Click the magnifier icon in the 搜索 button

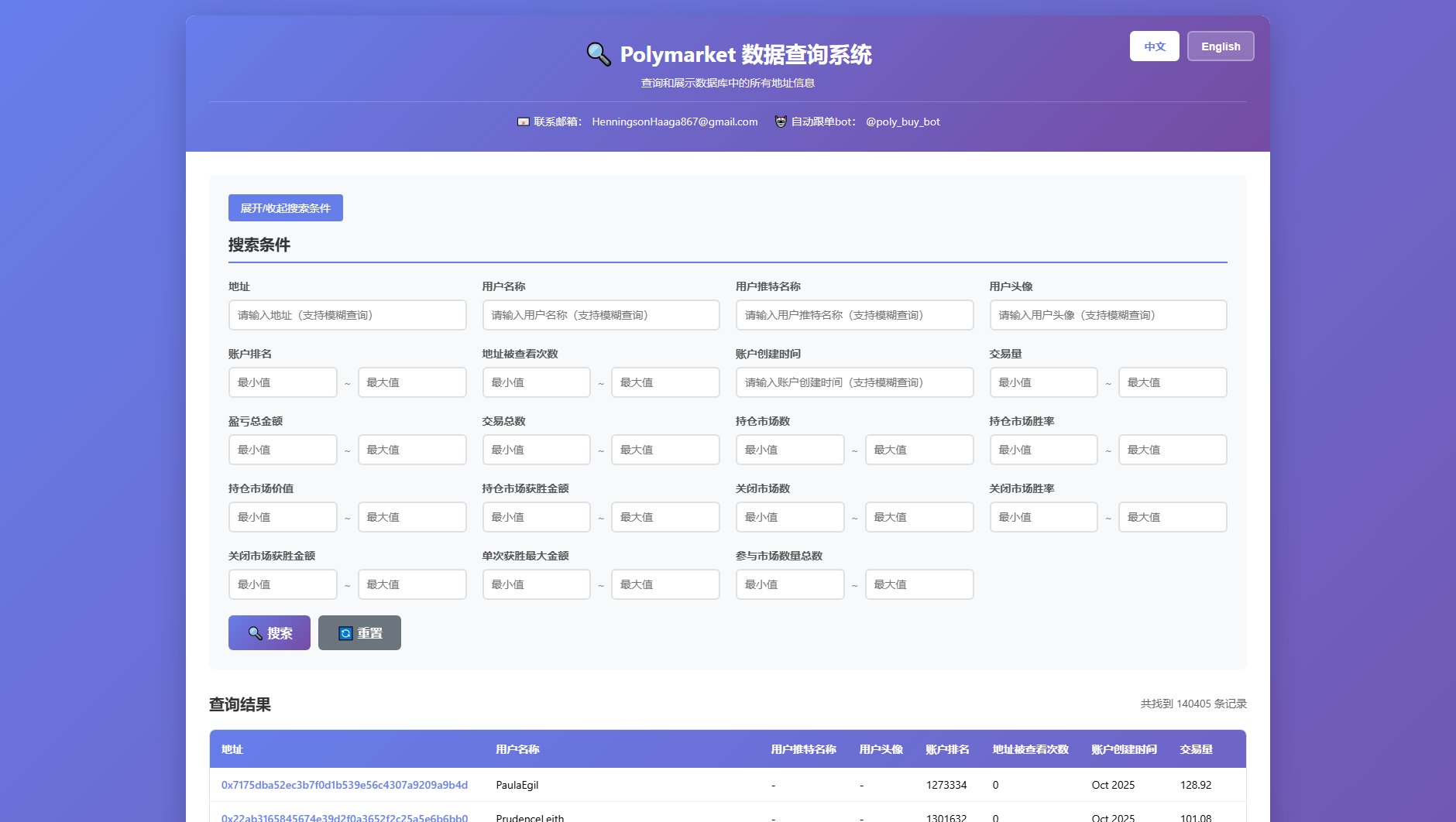[255, 632]
